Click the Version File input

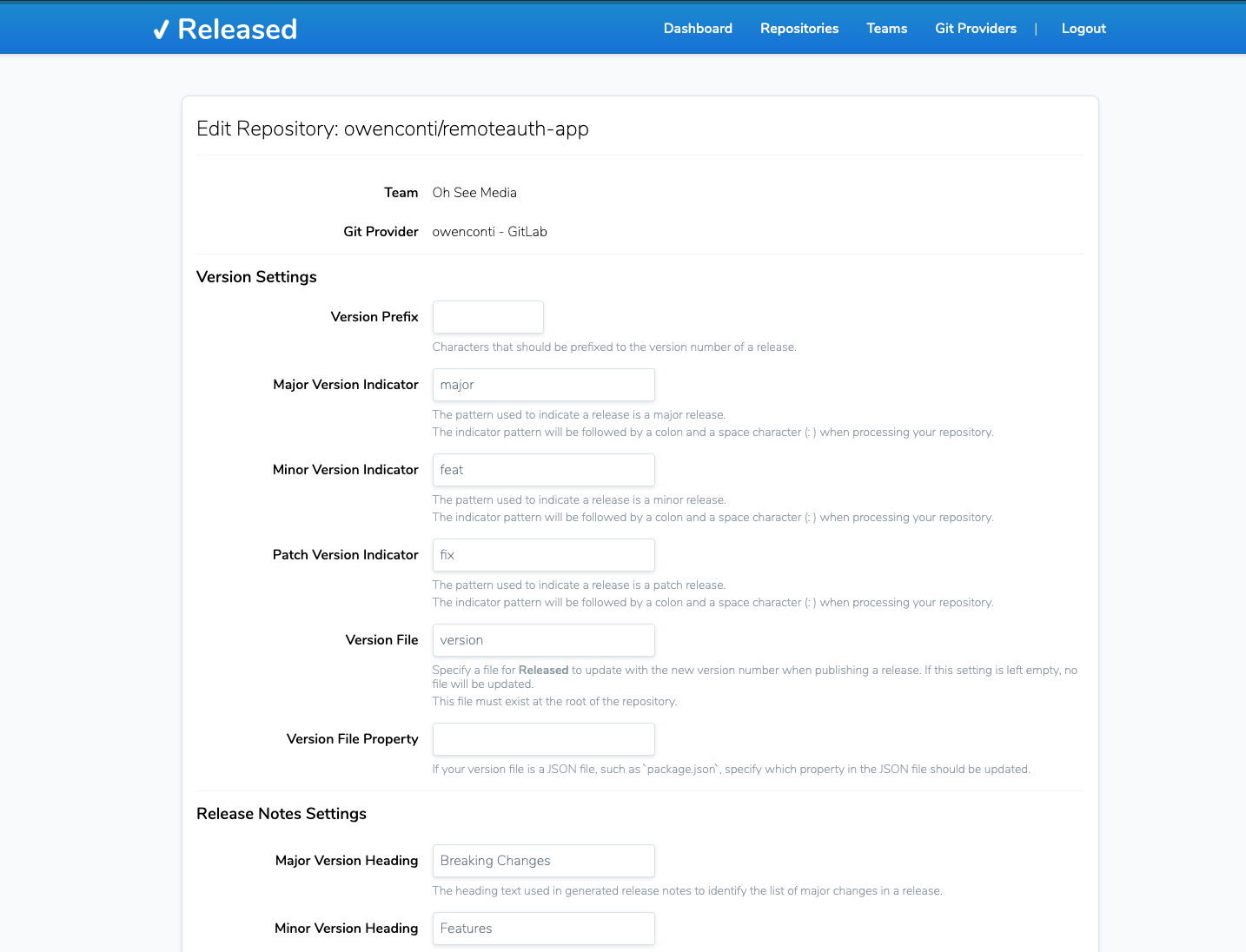click(x=544, y=640)
